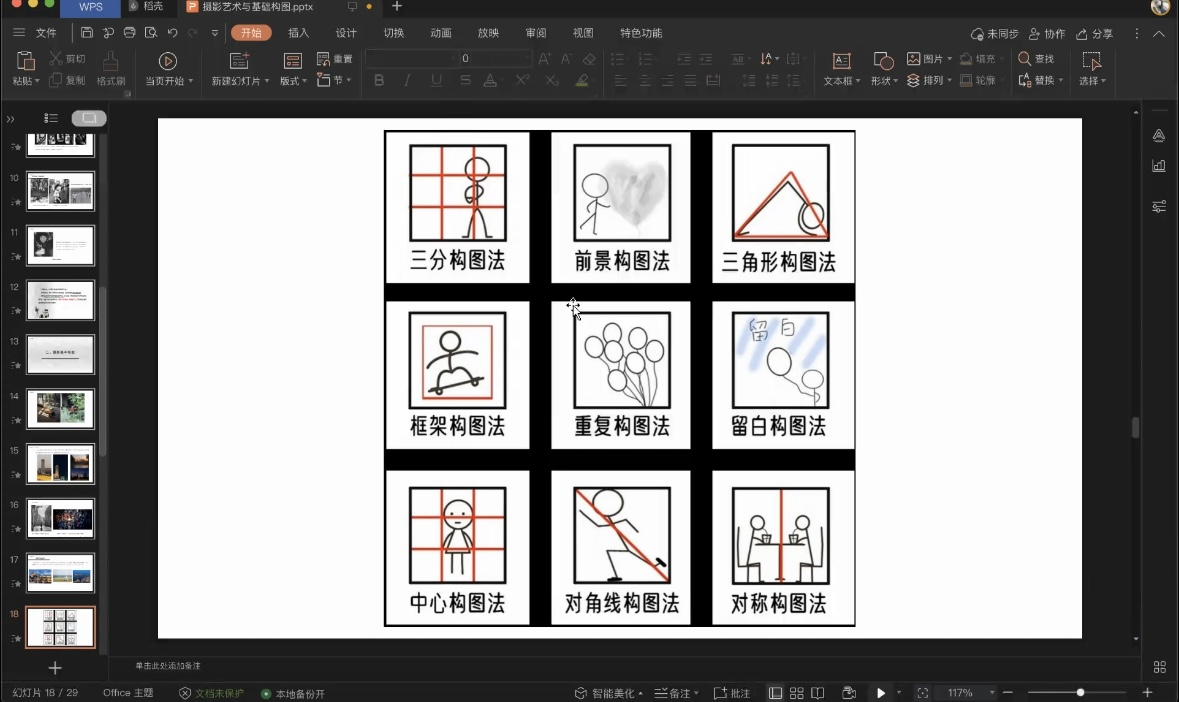Toggle normal view in the status bar

[x=775, y=693]
